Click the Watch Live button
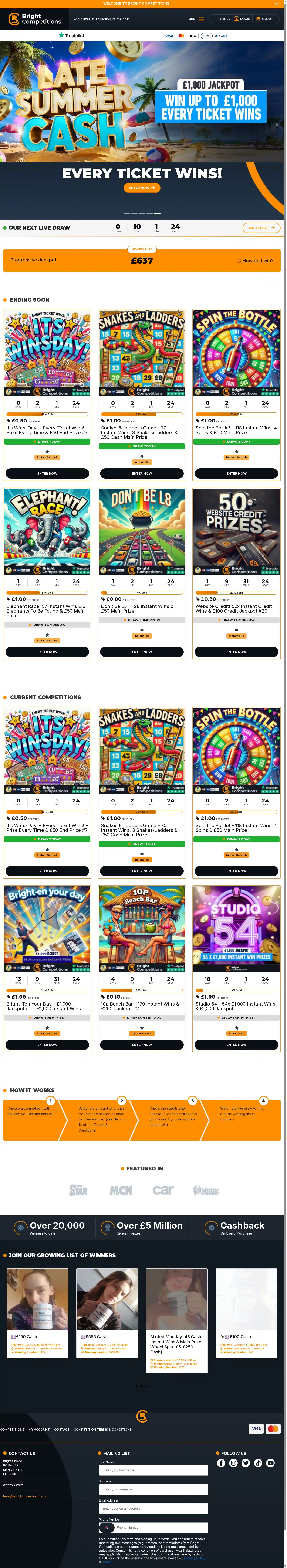Viewport: 287px width, 1568px height. tap(261, 228)
